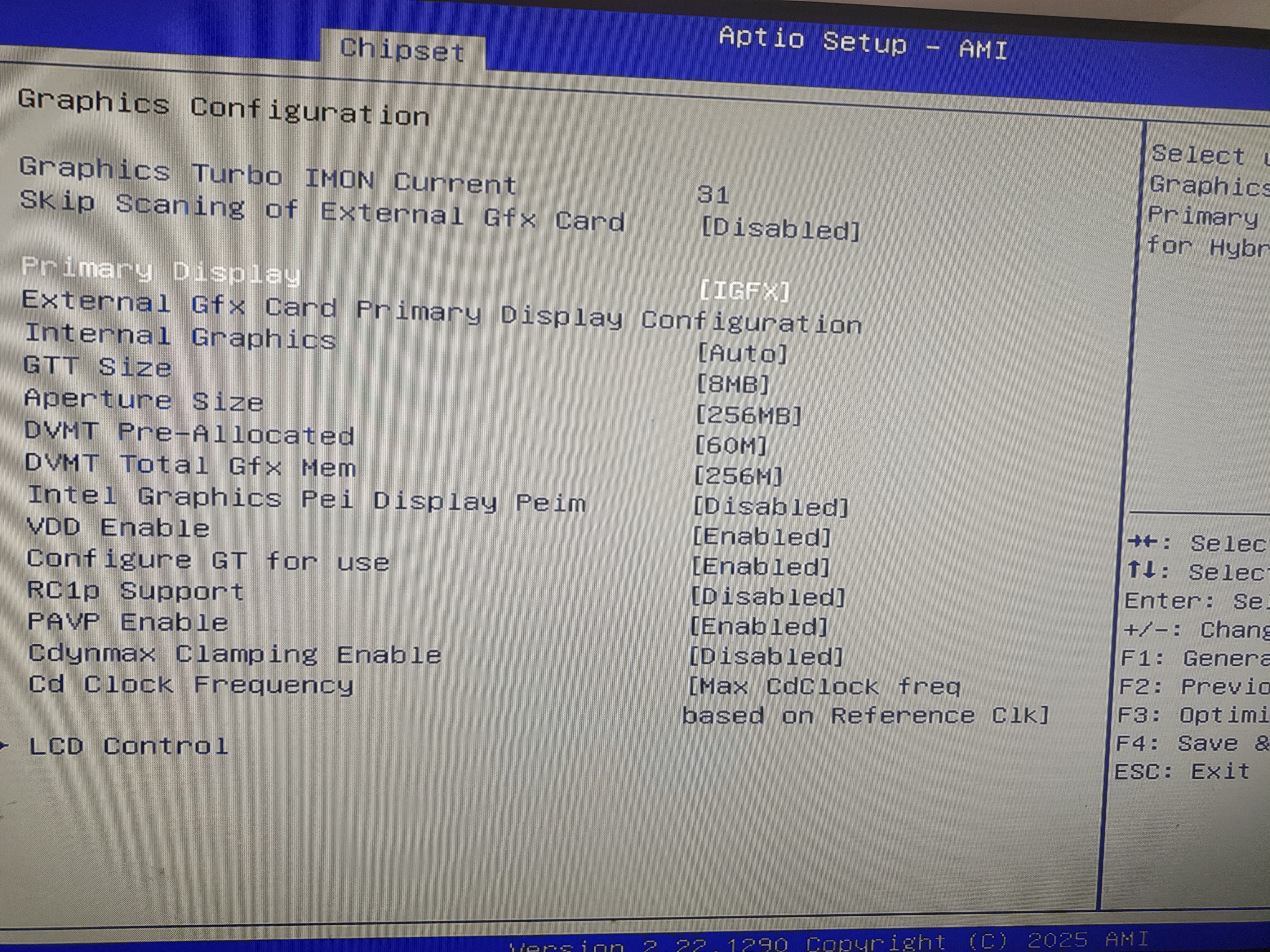Click the ESC: Exit hint
Screen dimensions: 1270x952
[1182, 771]
